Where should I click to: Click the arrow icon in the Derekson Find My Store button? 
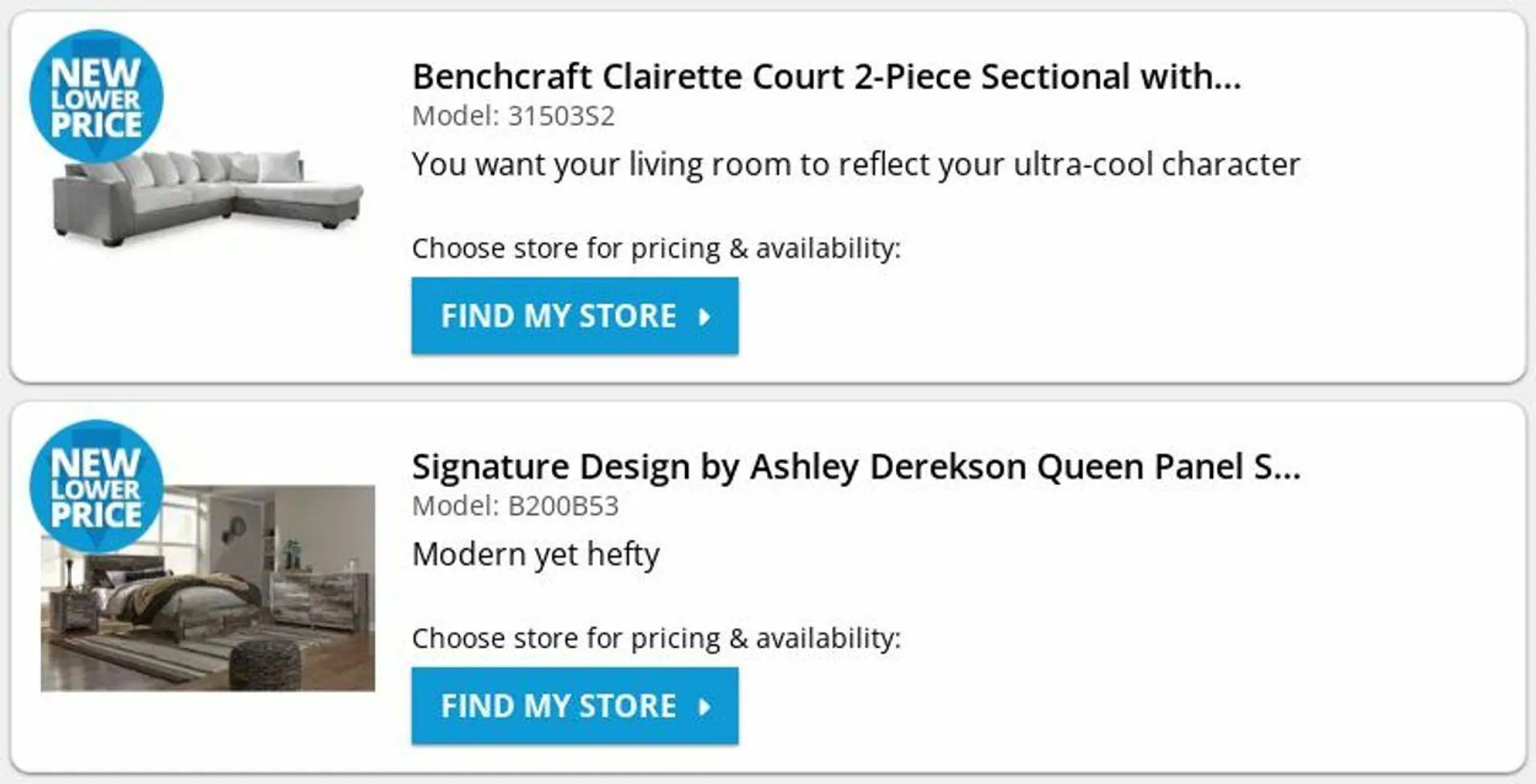(704, 706)
